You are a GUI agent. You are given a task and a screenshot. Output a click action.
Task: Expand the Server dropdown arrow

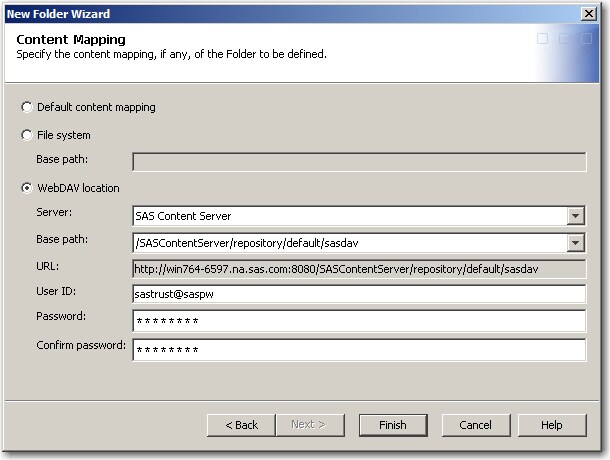(575, 216)
